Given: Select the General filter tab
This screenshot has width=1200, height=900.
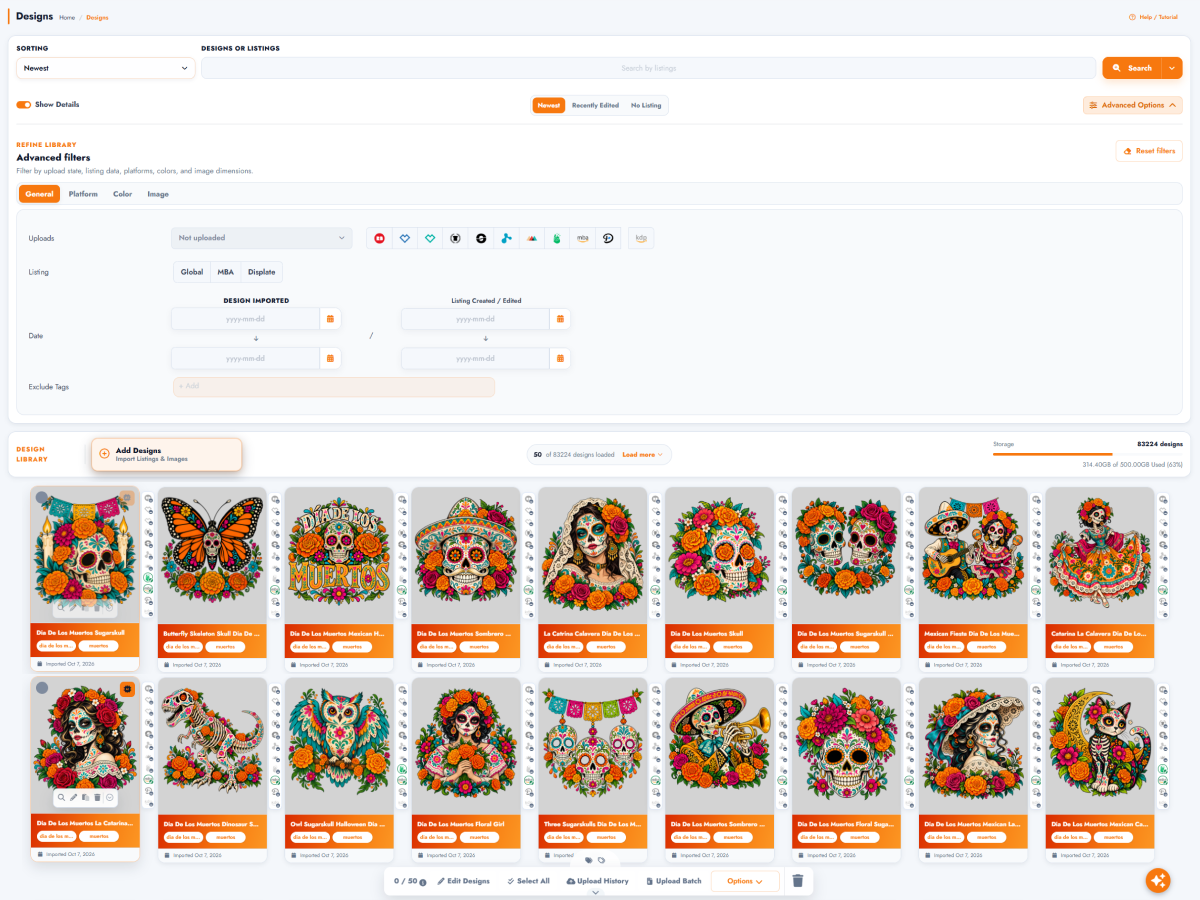Looking at the screenshot, I should pos(40,194).
